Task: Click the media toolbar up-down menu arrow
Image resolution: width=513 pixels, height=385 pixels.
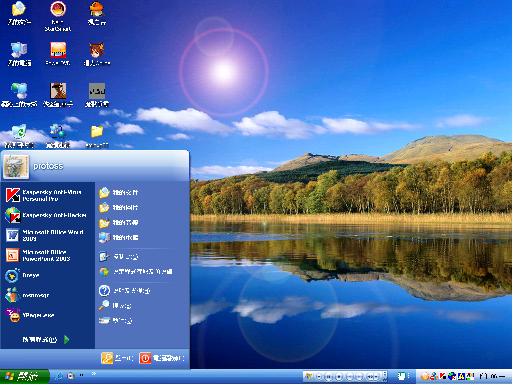Action: [385, 376]
